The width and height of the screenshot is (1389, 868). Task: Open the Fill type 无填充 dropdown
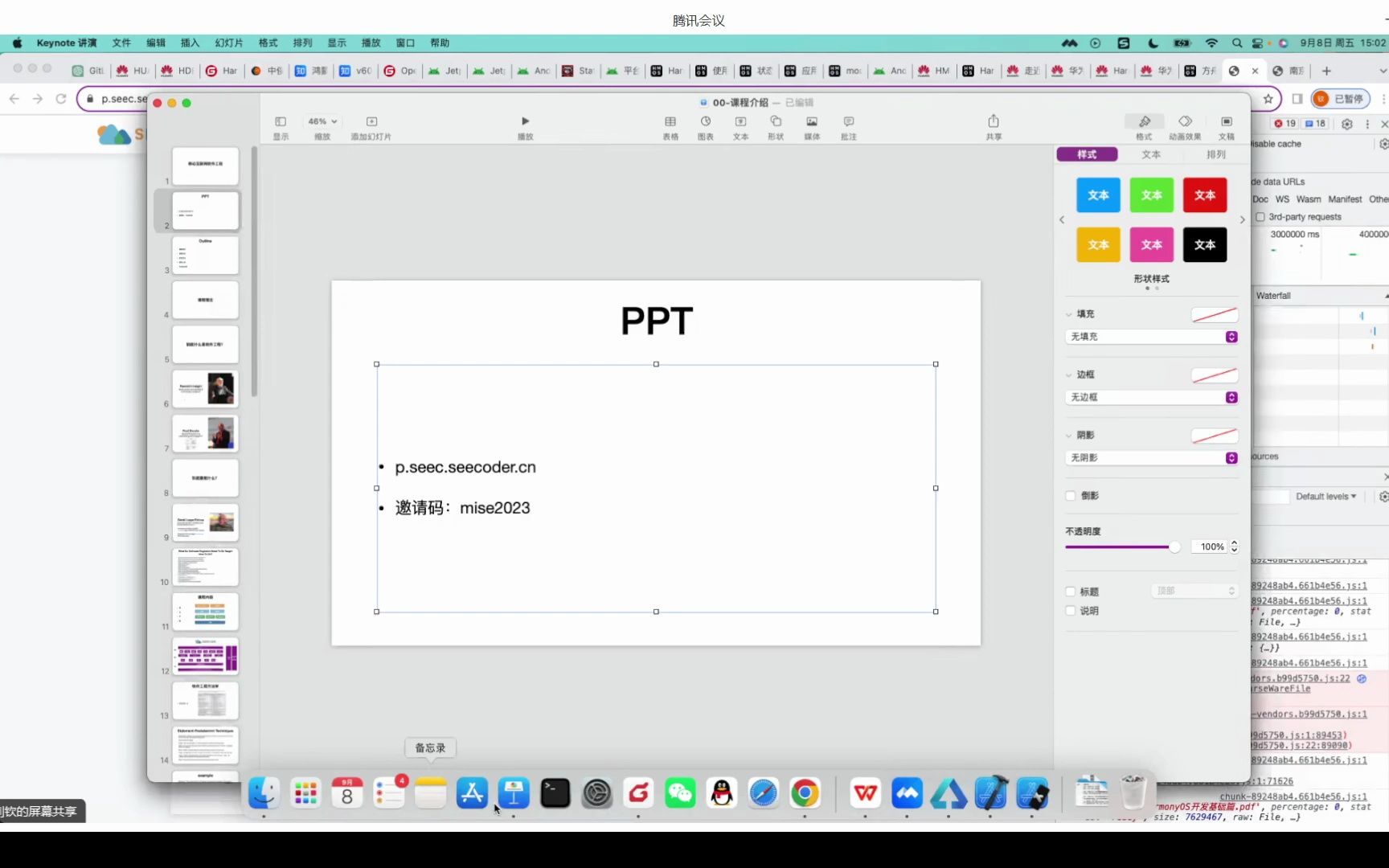(x=1152, y=337)
